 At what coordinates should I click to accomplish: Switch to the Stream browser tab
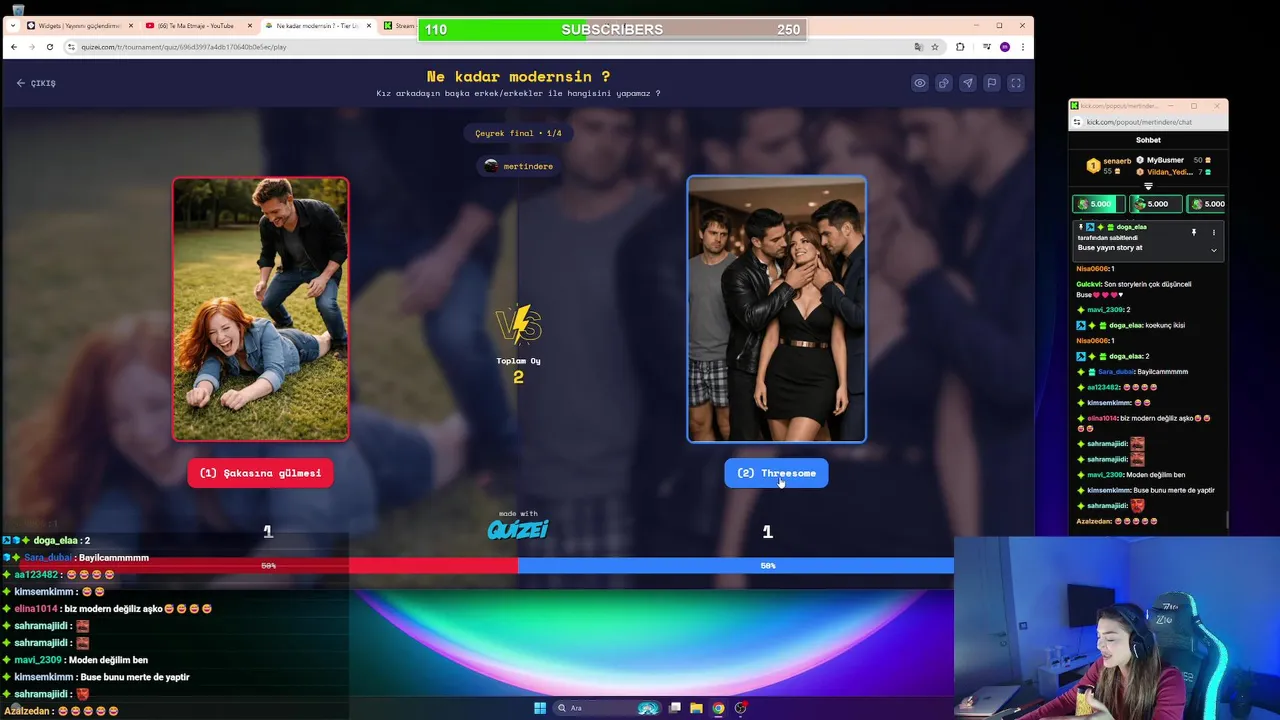[399, 26]
